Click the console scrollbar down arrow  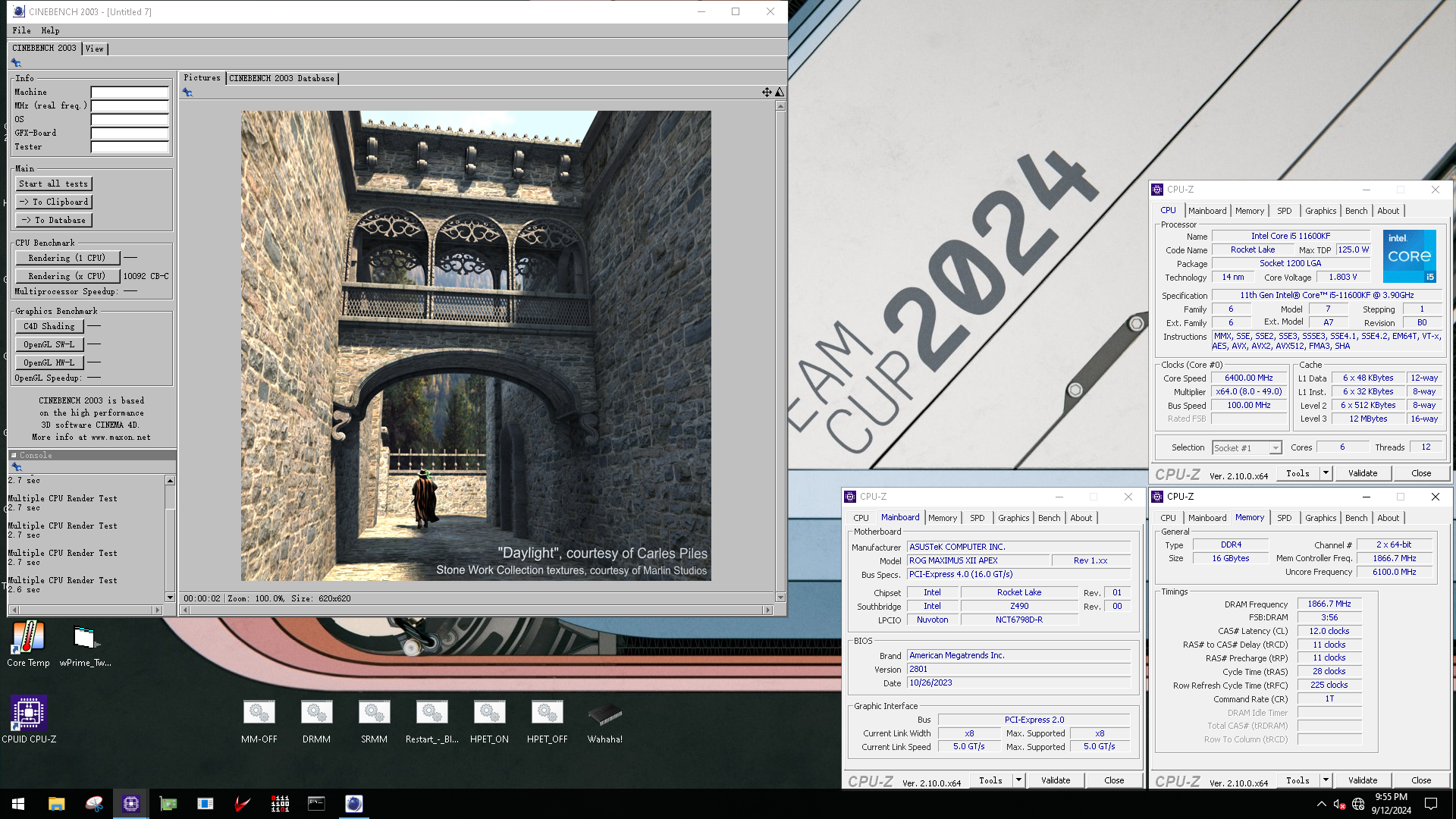coord(170,598)
